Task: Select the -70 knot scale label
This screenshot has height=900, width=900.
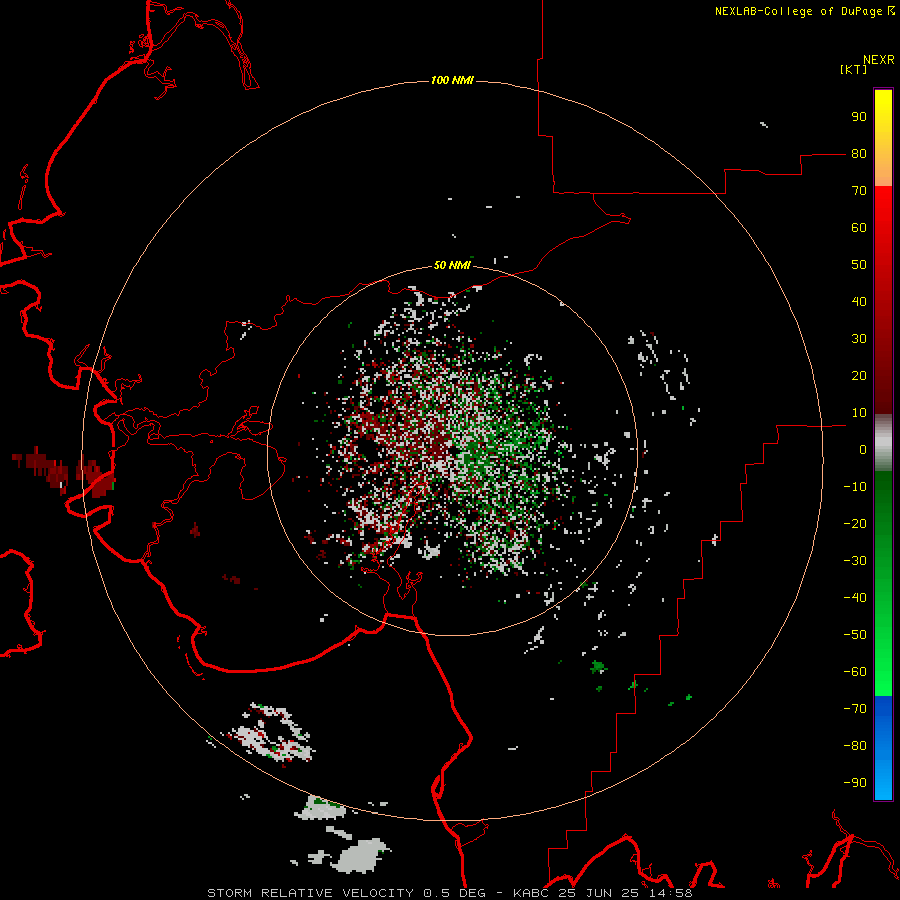Action: [855, 709]
